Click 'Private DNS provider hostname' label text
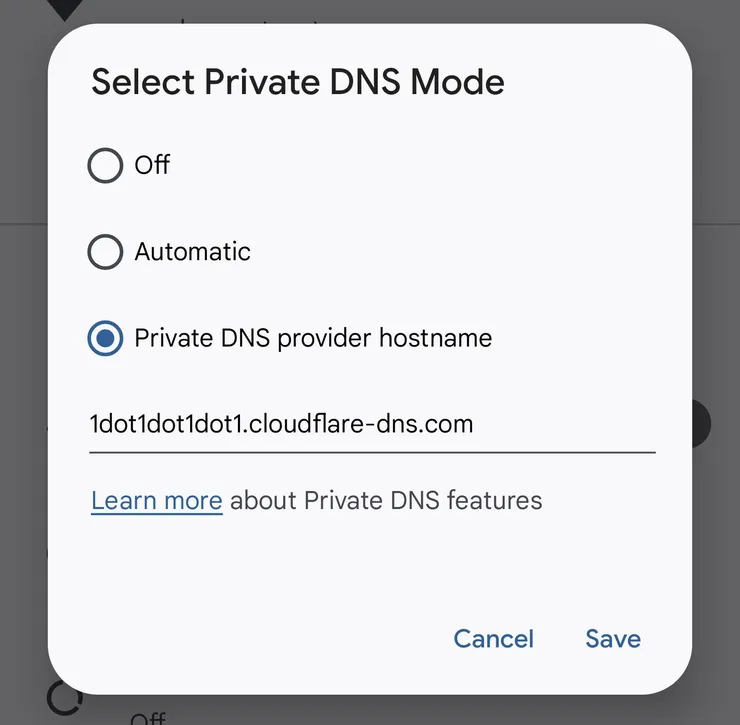The width and height of the screenshot is (740, 725). click(313, 338)
